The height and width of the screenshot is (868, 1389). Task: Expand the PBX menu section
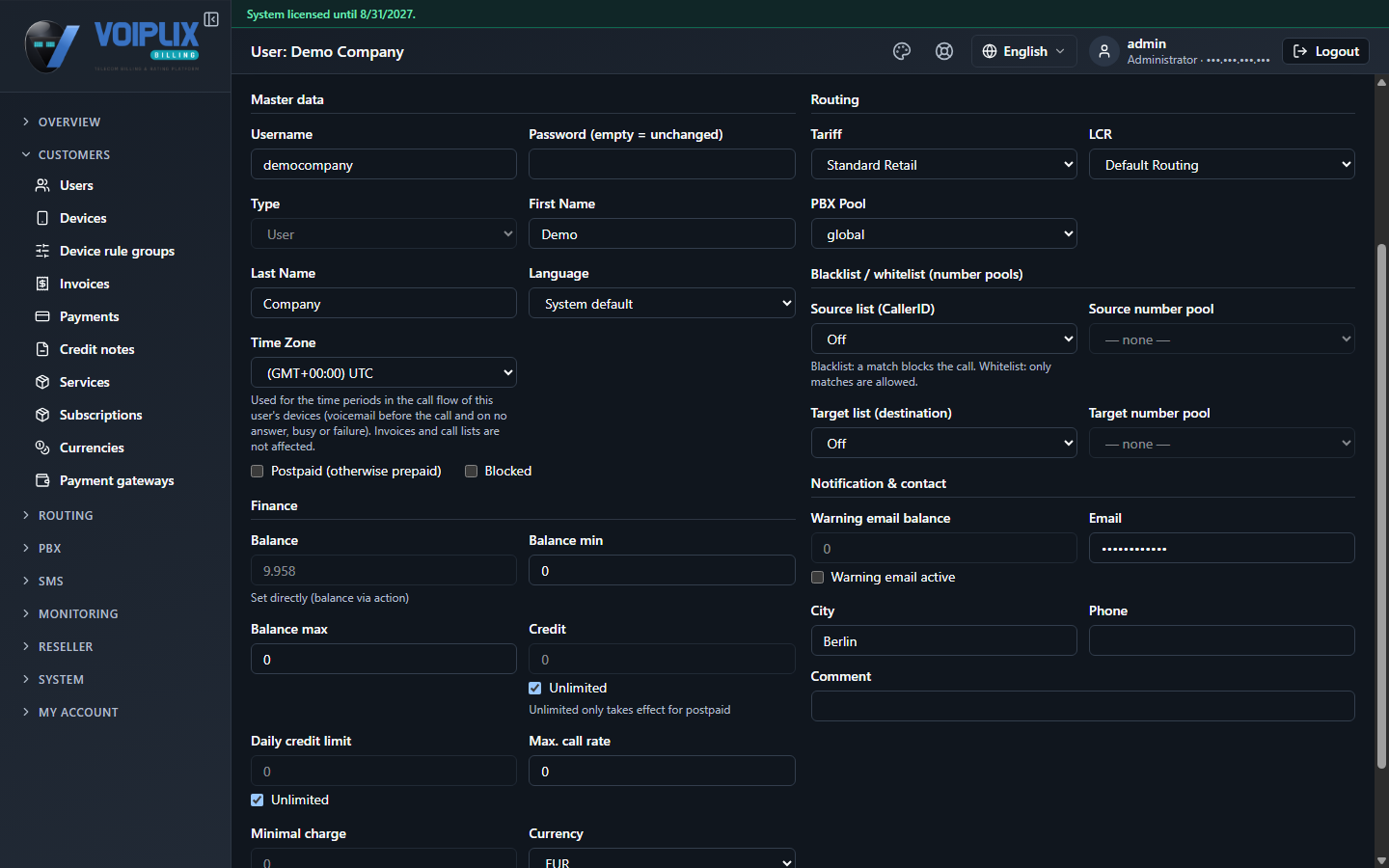(x=50, y=549)
